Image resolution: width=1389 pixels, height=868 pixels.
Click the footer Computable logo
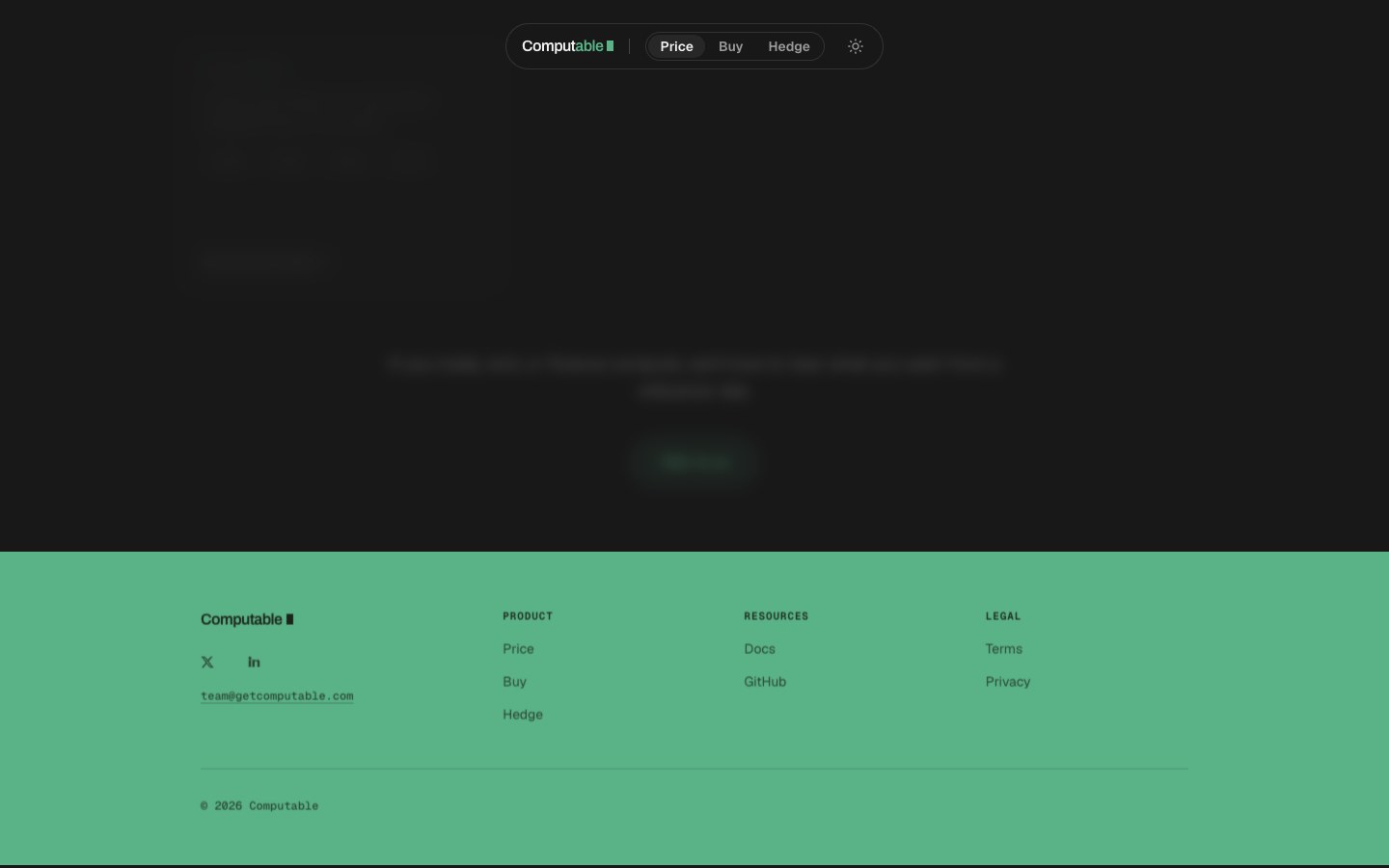(247, 619)
